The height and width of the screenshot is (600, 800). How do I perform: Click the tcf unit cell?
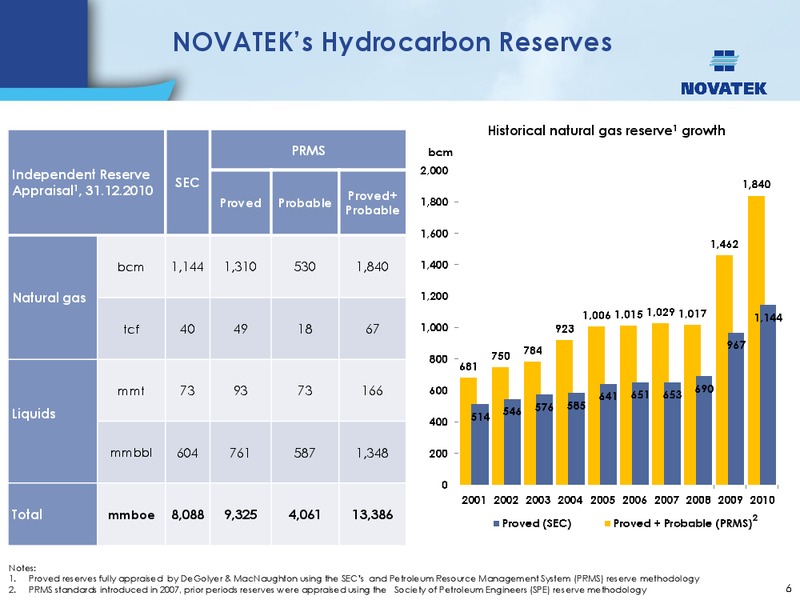(131, 329)
